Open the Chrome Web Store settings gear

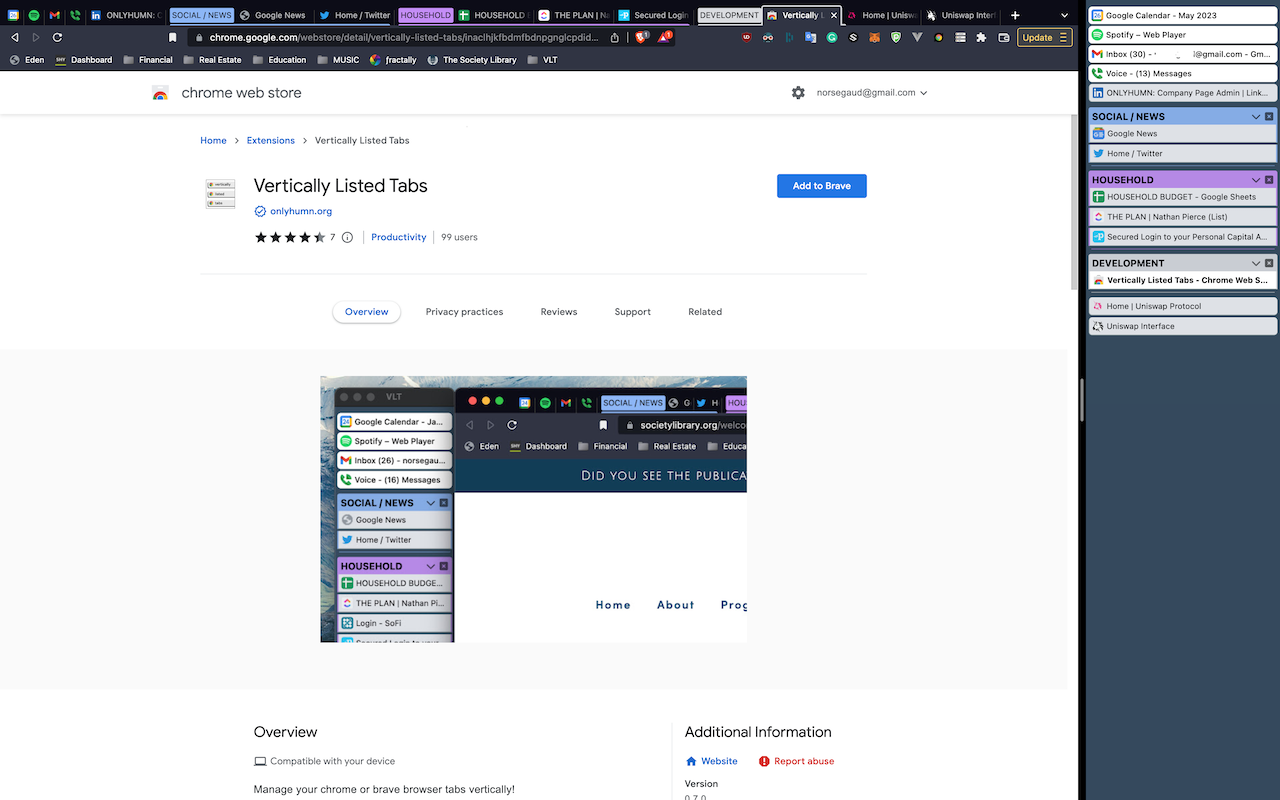click(x=798, y=92)
